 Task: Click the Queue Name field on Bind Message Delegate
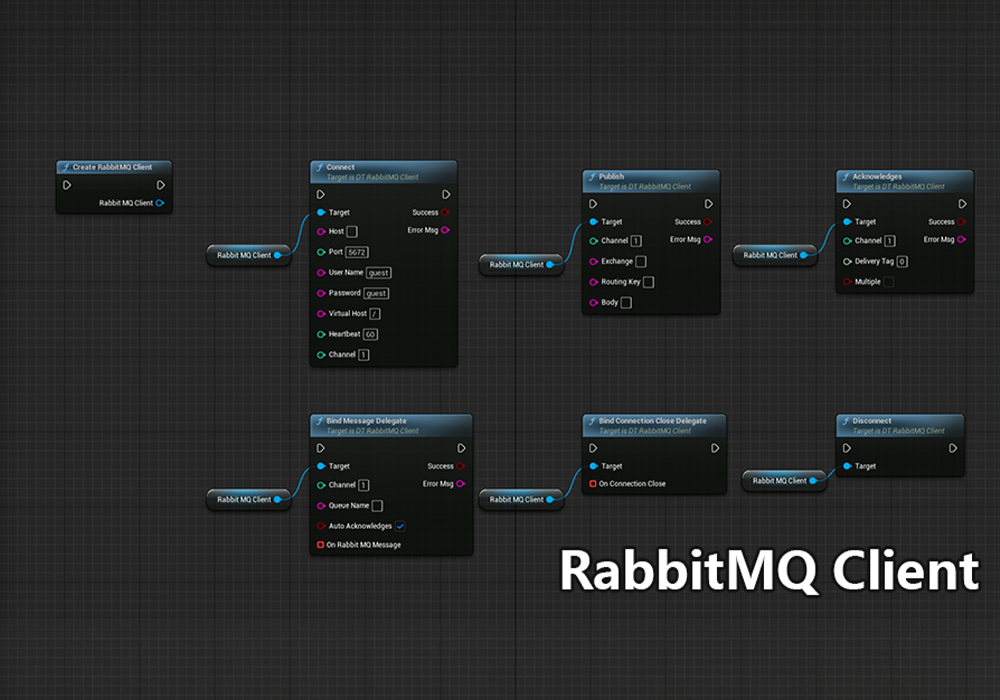click(x=376, y=505)
